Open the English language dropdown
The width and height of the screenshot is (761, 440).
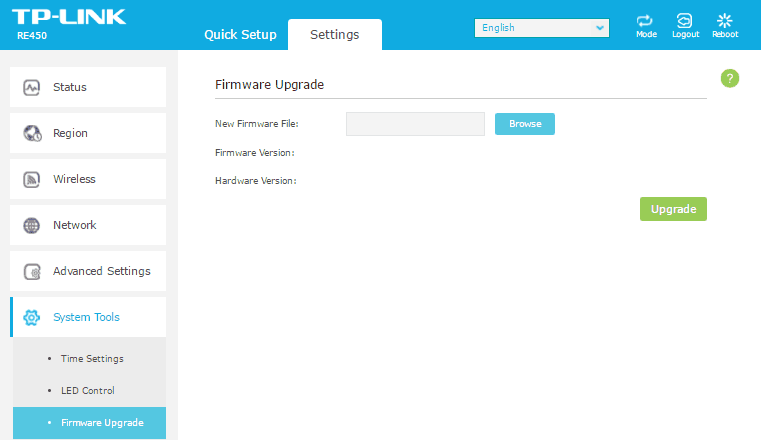click(x=542, y=28)
